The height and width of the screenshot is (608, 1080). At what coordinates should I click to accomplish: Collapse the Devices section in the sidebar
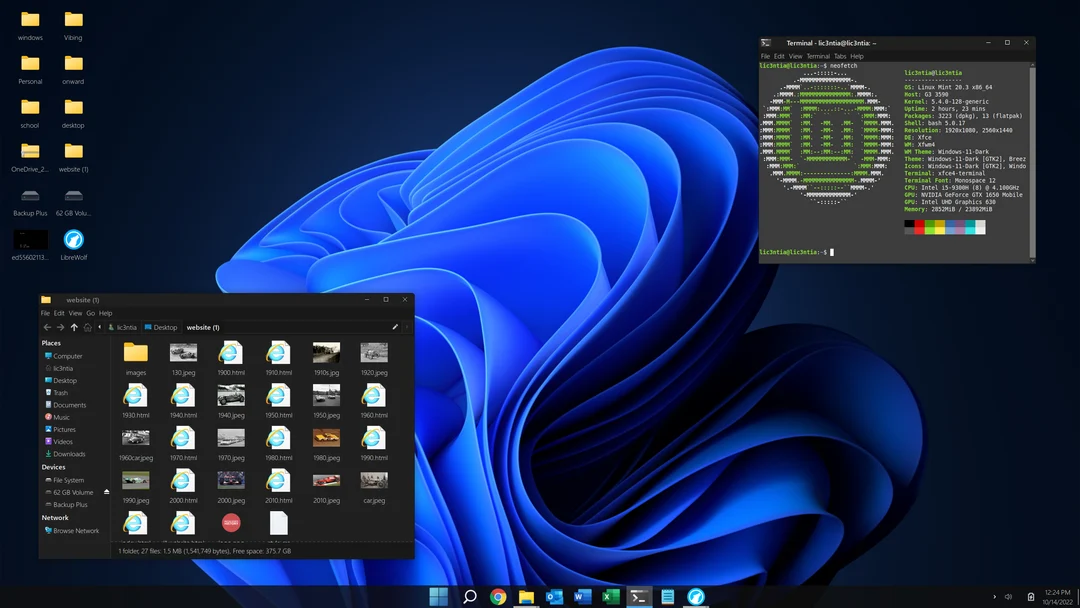(53, 467)
